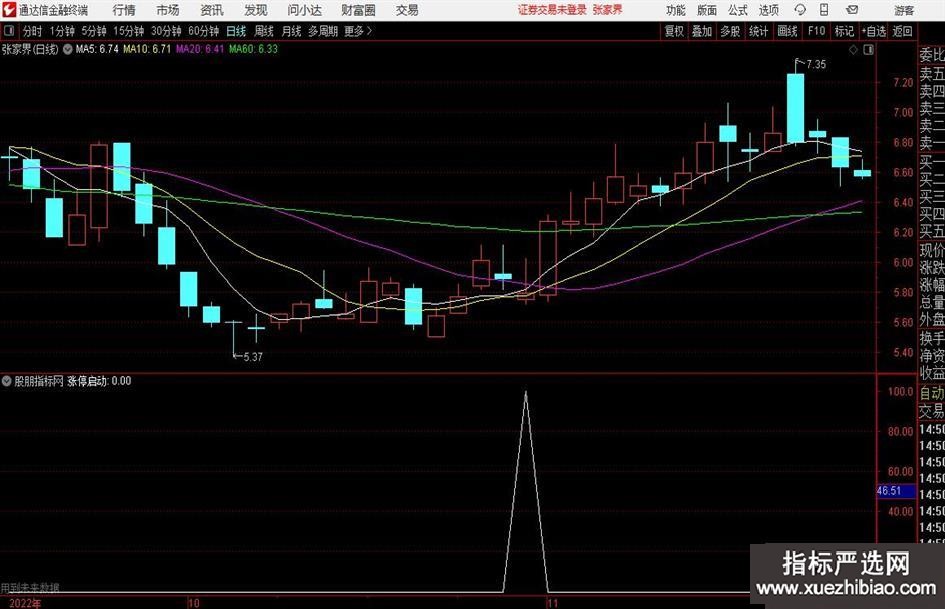Click the 多股 multi-stock button

click(730, 31)
